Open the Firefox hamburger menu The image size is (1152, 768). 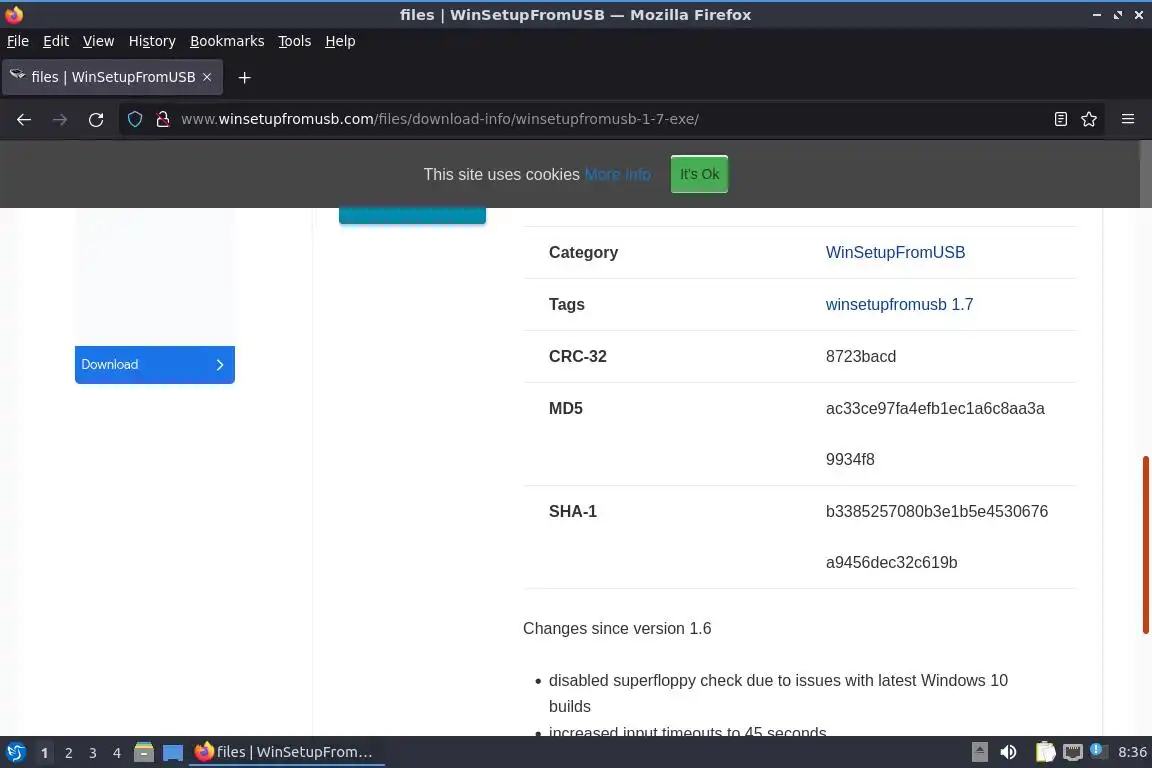tap(1128, 119)
